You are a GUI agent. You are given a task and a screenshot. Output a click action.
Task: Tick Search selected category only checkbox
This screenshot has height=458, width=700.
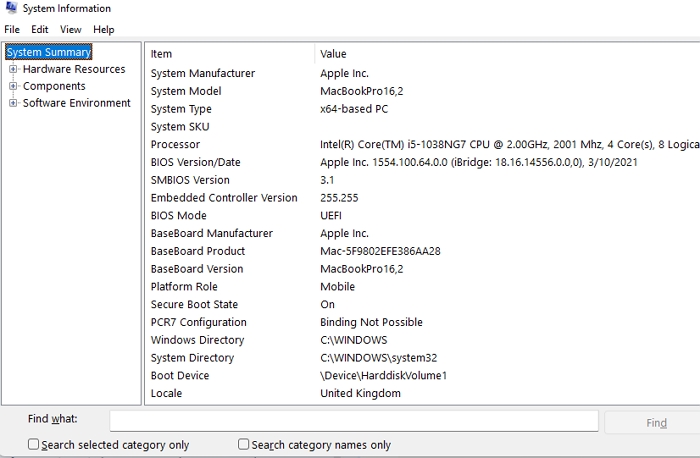point(33,444)
